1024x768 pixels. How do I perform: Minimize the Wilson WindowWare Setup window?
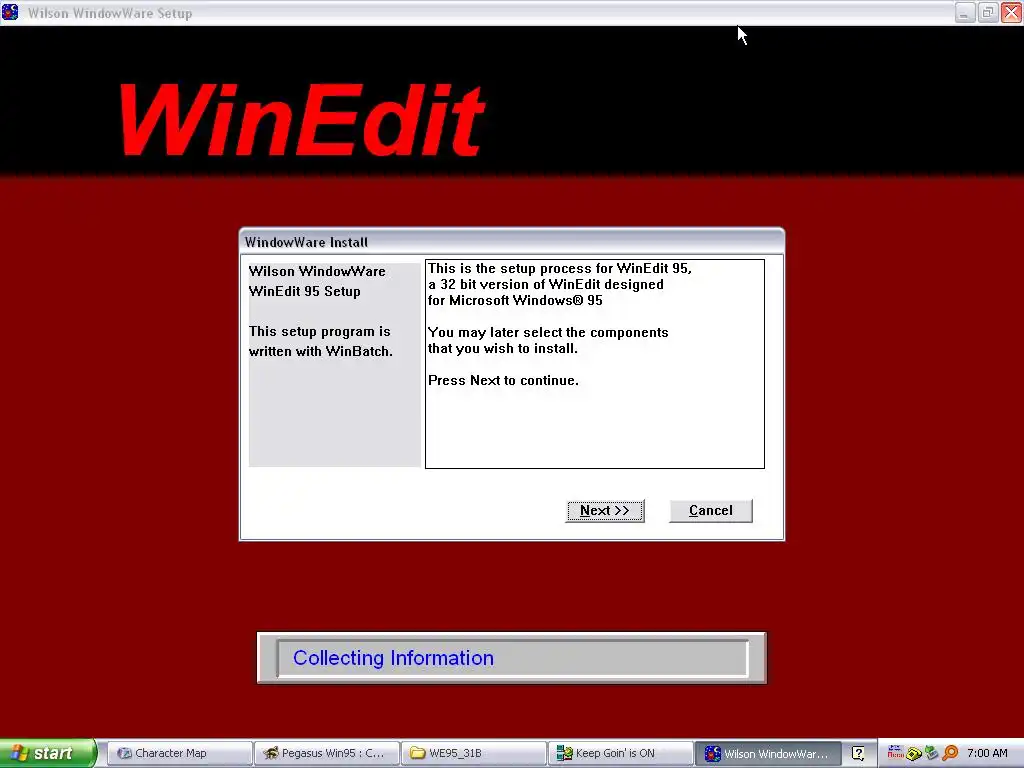tap(965, 12)
